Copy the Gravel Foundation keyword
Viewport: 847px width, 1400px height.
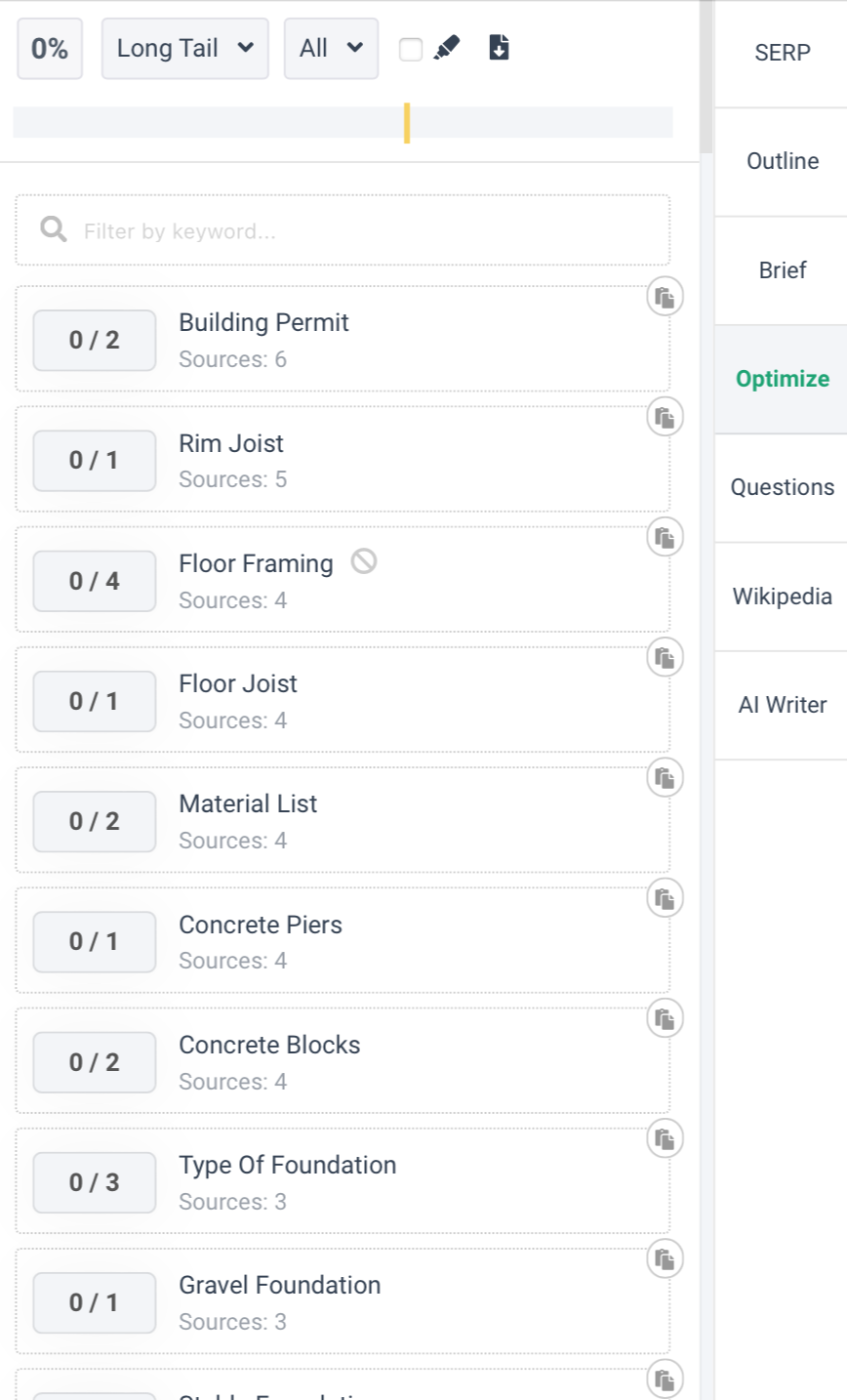tap(665, 1259)
